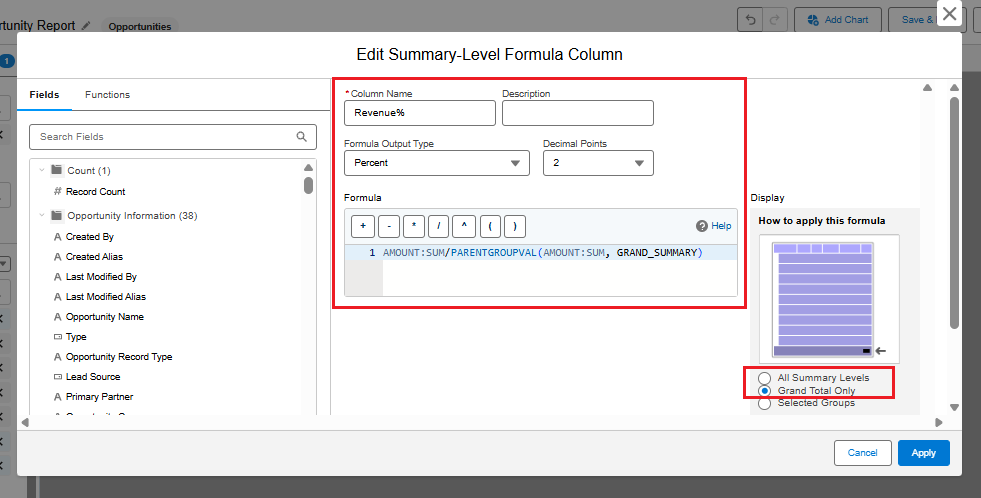Select Grand Total Only option

[765, 391]
